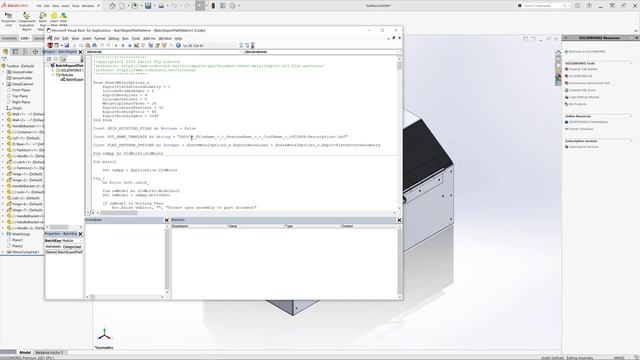Click the VBA Save macro icon
The width and height of the screenshot is (640, 360).
67,45
